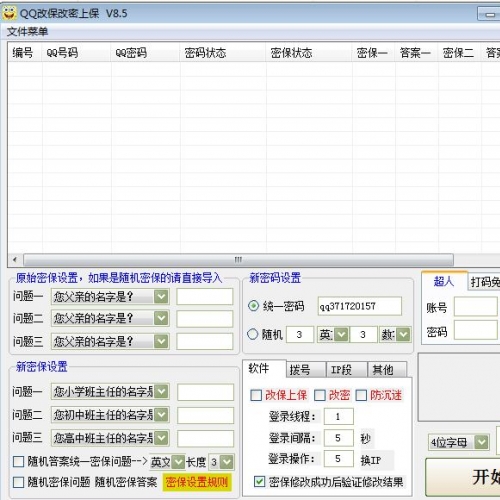500x500 pixels.
Task: Click the 登录操作 count field
Action: (339, 459)
